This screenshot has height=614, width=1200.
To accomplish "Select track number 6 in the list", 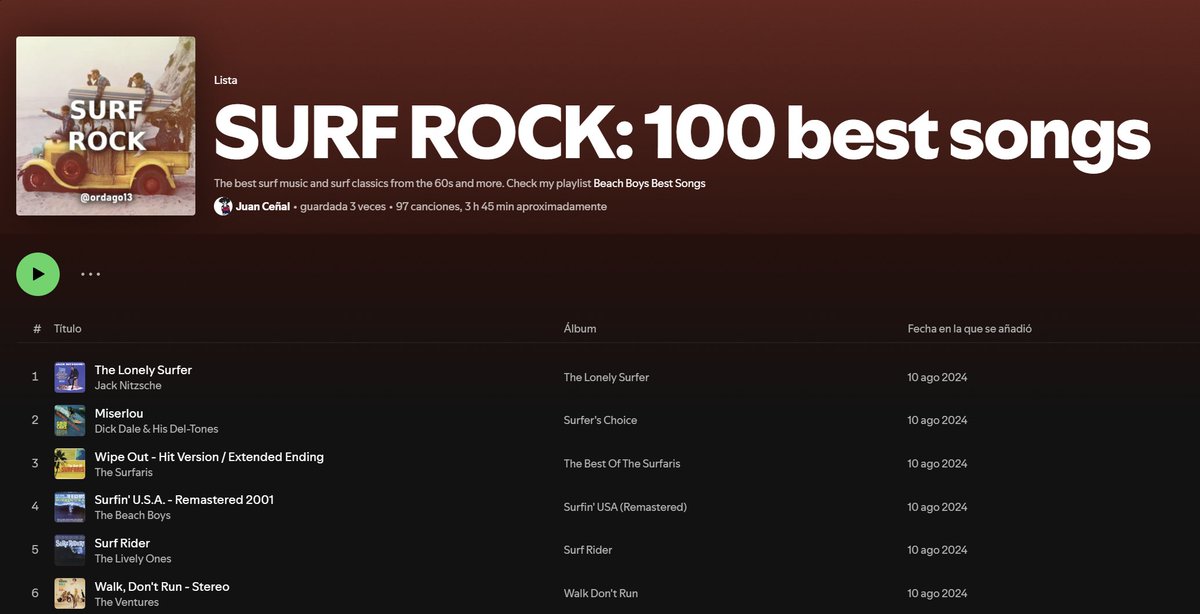I will [x=35, y=594].
